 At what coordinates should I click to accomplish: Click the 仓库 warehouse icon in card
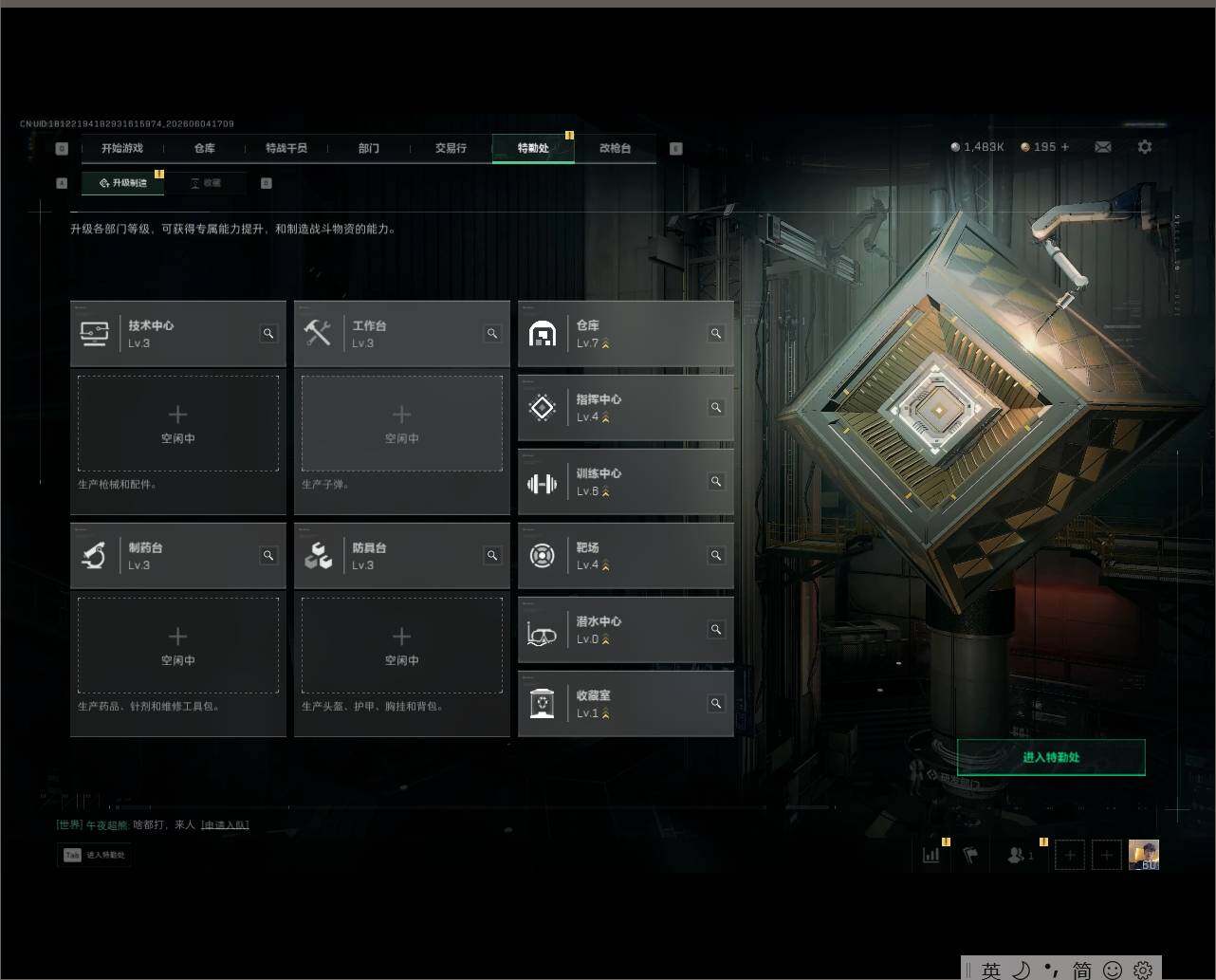coord(542,334)
